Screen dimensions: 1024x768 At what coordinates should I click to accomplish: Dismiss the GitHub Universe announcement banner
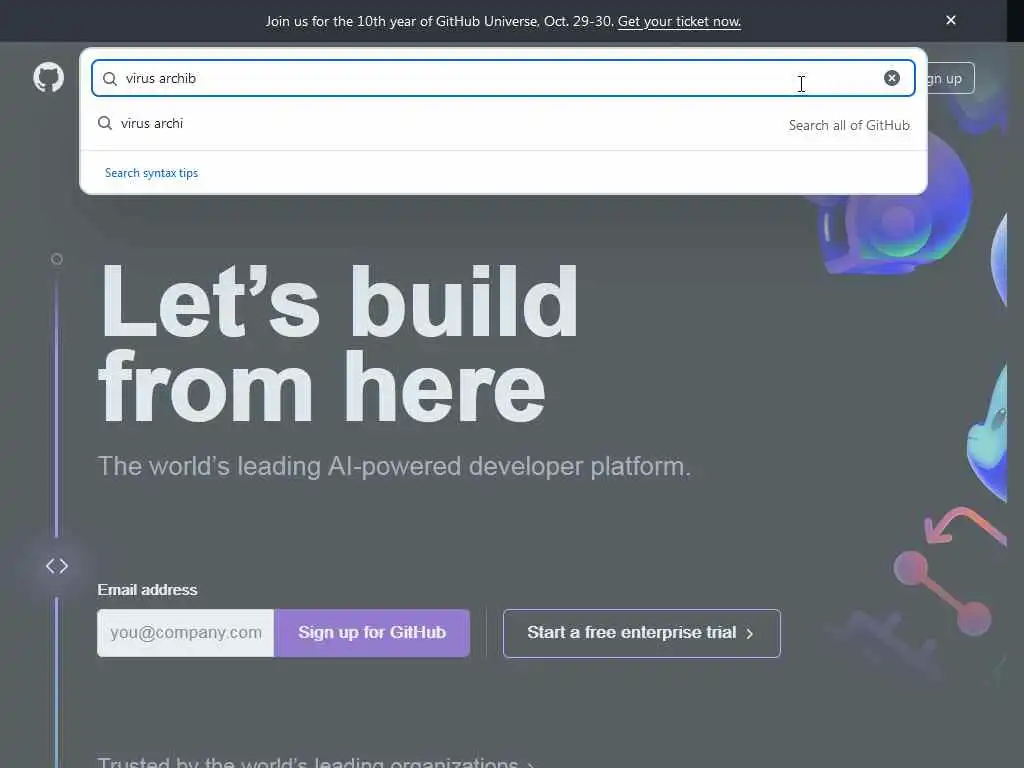point(951,20)
